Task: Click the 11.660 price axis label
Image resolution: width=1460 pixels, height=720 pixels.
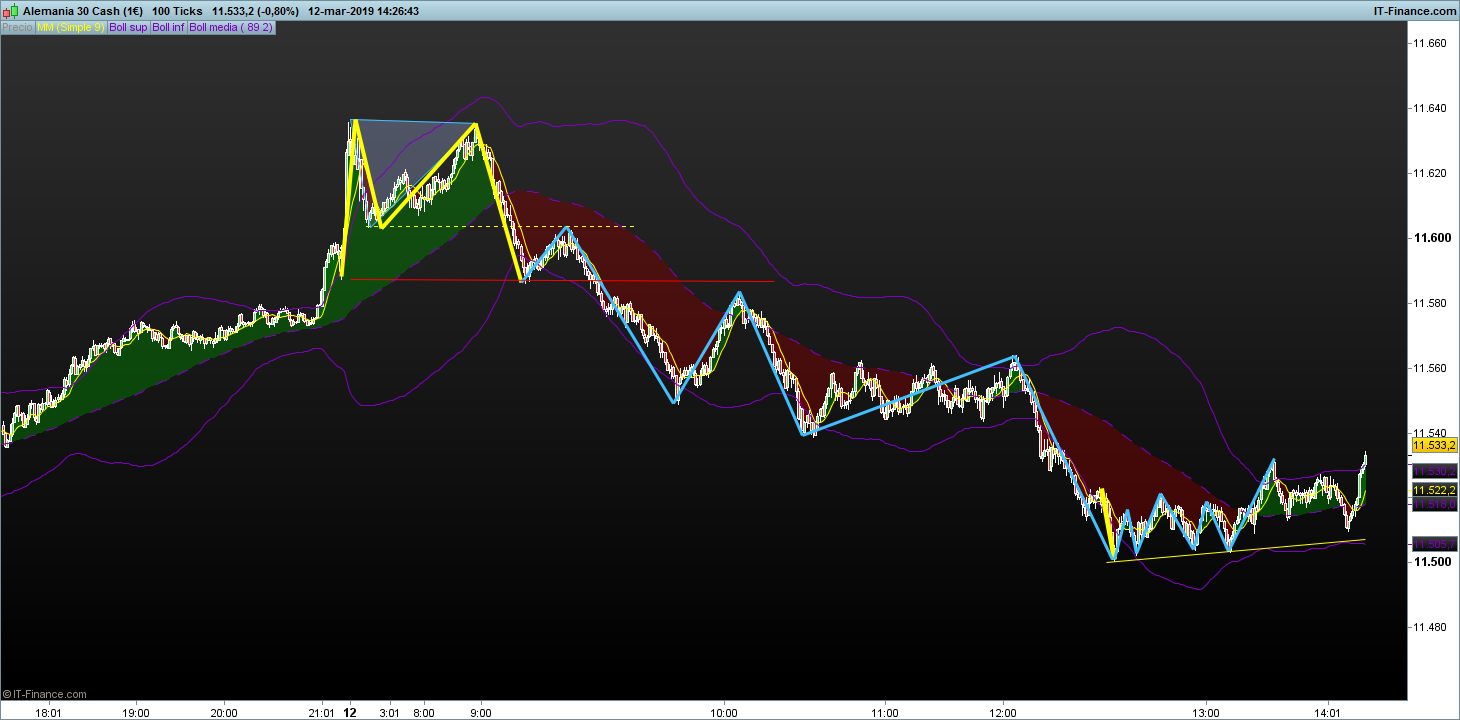Action: coord(1428,43)
